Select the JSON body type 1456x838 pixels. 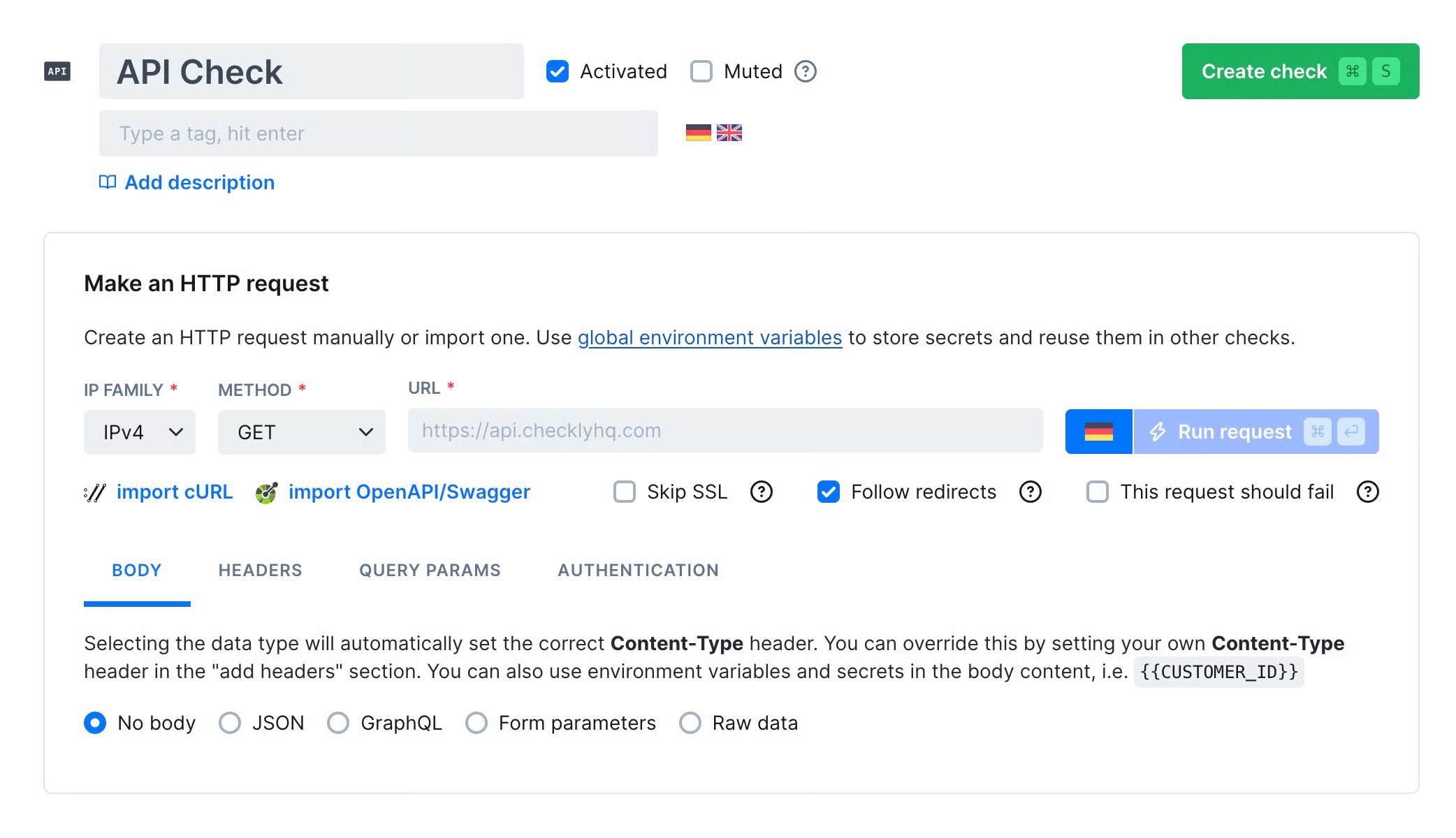click(x=230, y=723)
